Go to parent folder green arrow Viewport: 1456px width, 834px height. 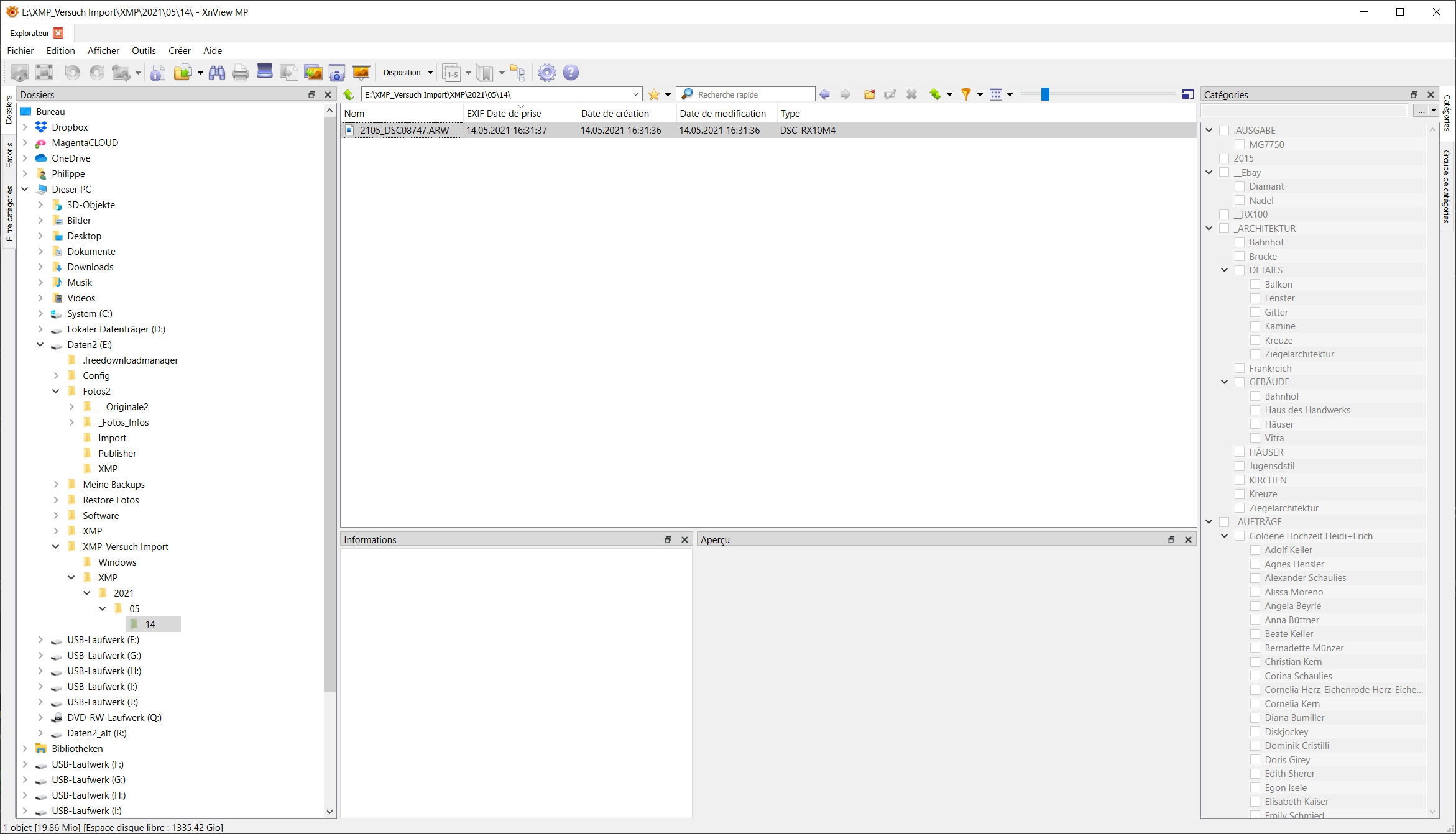tap(349, 94)
